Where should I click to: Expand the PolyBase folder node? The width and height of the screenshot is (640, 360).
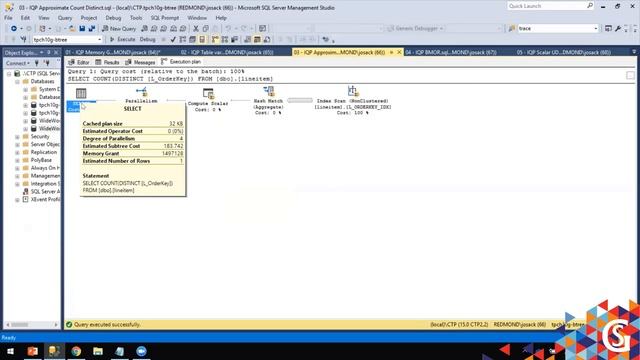click(x=17, y=160)
